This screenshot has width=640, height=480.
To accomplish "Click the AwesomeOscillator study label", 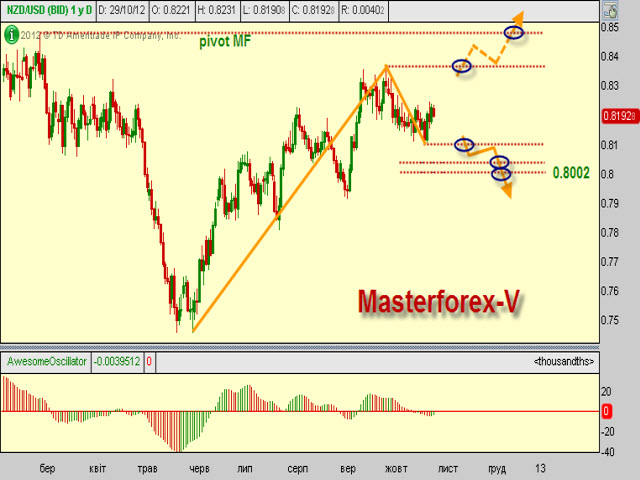I will [47, 362].
